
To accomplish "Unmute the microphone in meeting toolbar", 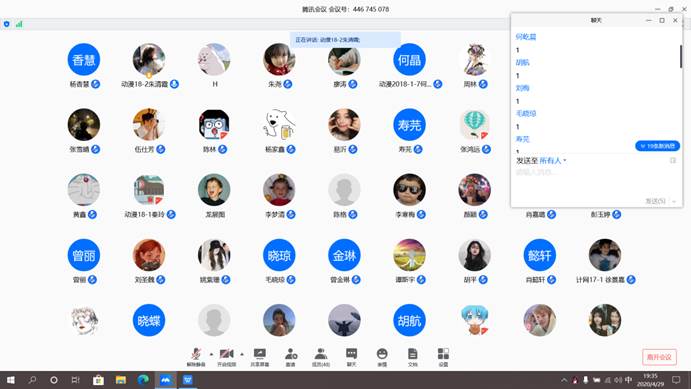I will pyautogui.click(x=196, y=357).
